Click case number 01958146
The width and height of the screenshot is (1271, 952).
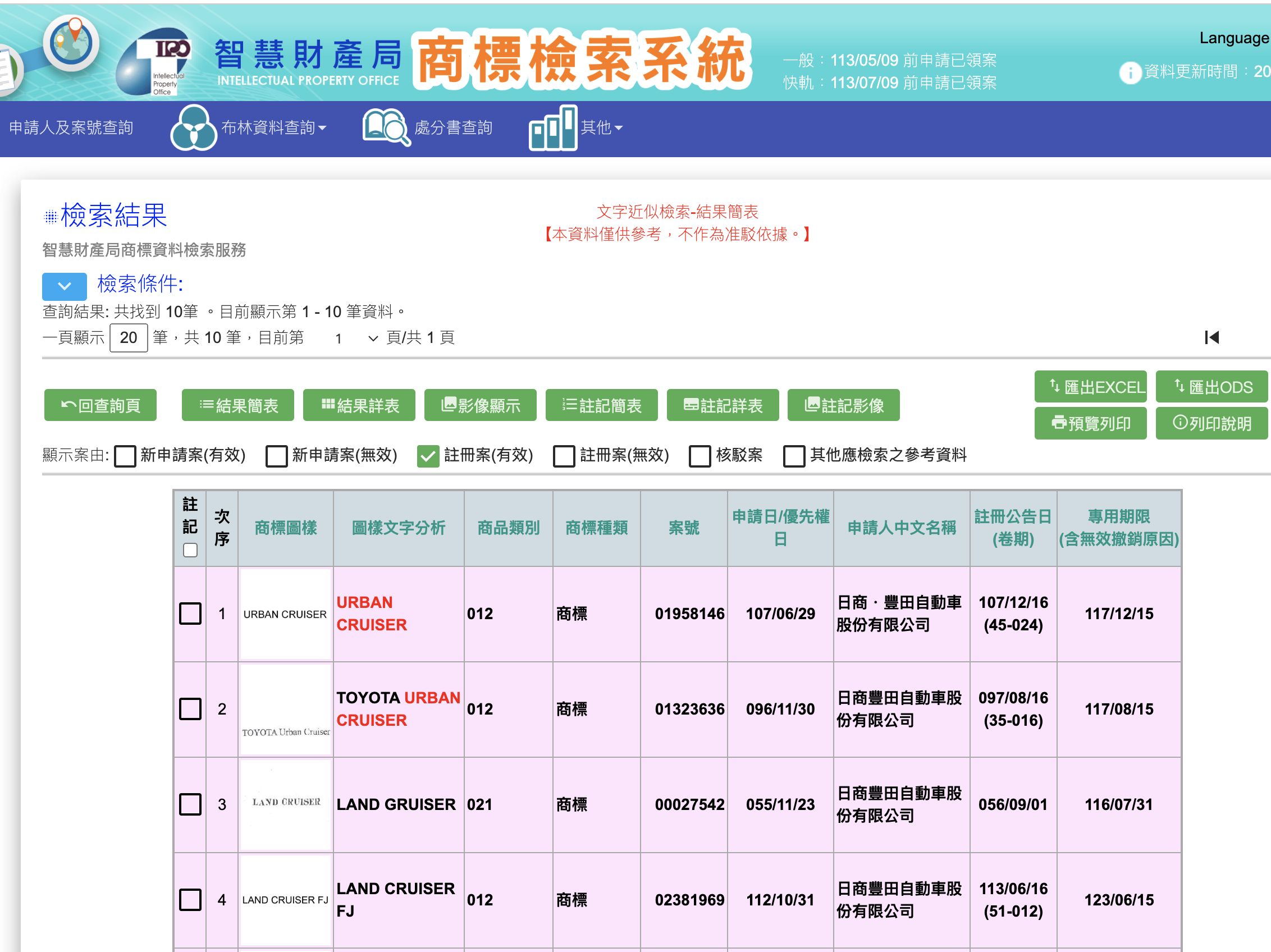click(689, 614)
